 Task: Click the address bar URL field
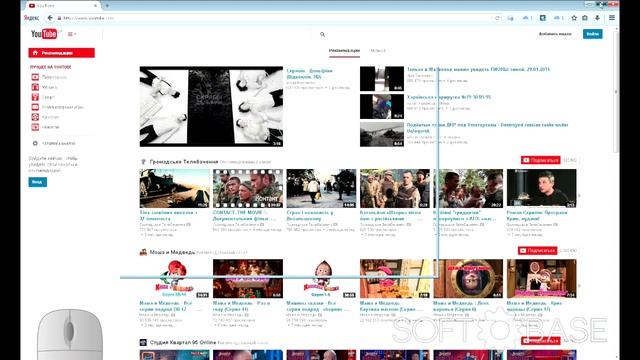click(x=273, y=18)
